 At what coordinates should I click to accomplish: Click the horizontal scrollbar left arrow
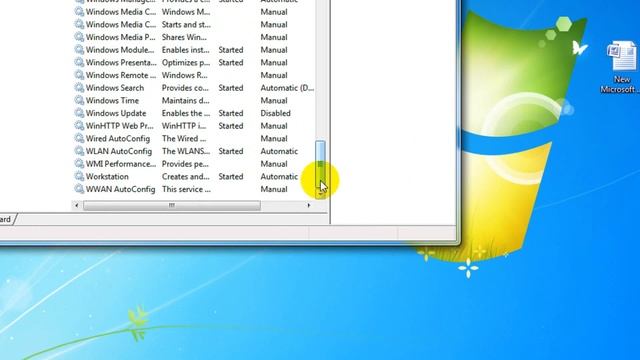click(77, 205)
